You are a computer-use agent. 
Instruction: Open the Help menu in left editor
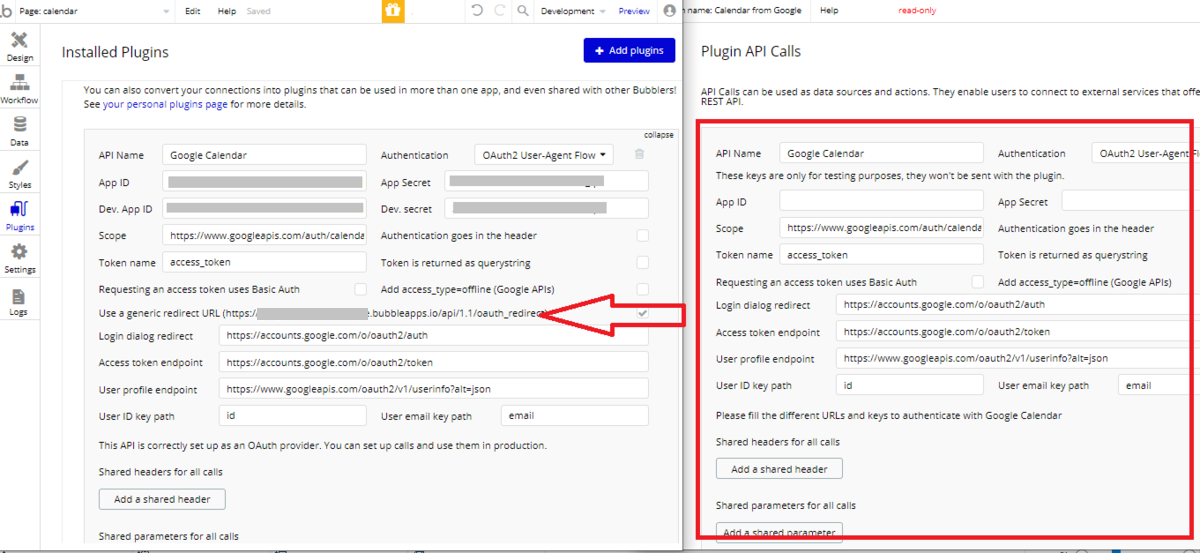(x=227, y=11)
